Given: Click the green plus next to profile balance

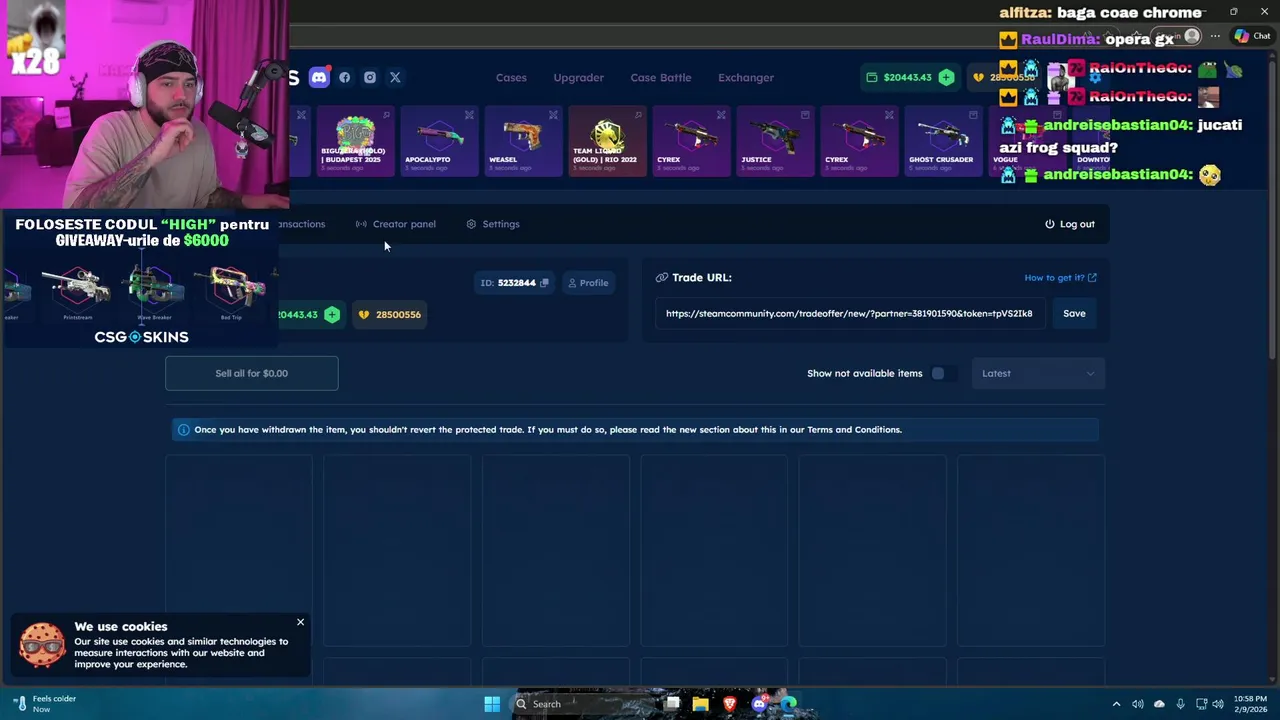Looking at the screenshot, I should [332, 314].
